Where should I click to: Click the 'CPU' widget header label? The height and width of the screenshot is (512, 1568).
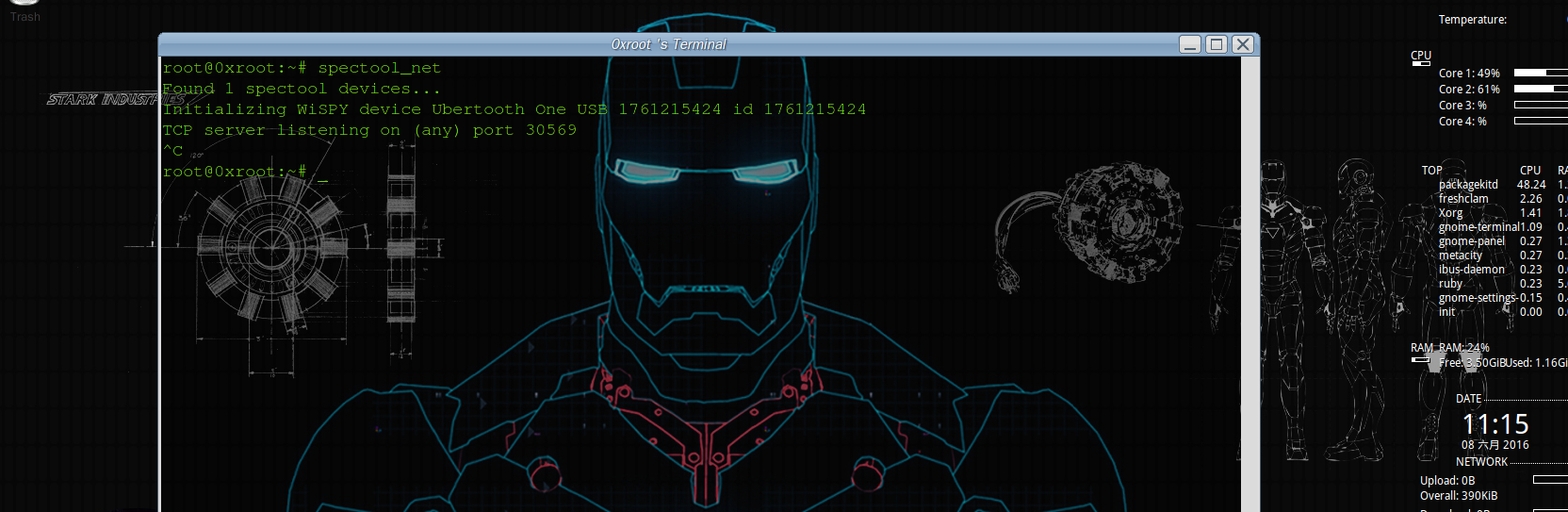(x=1421, y=56)
